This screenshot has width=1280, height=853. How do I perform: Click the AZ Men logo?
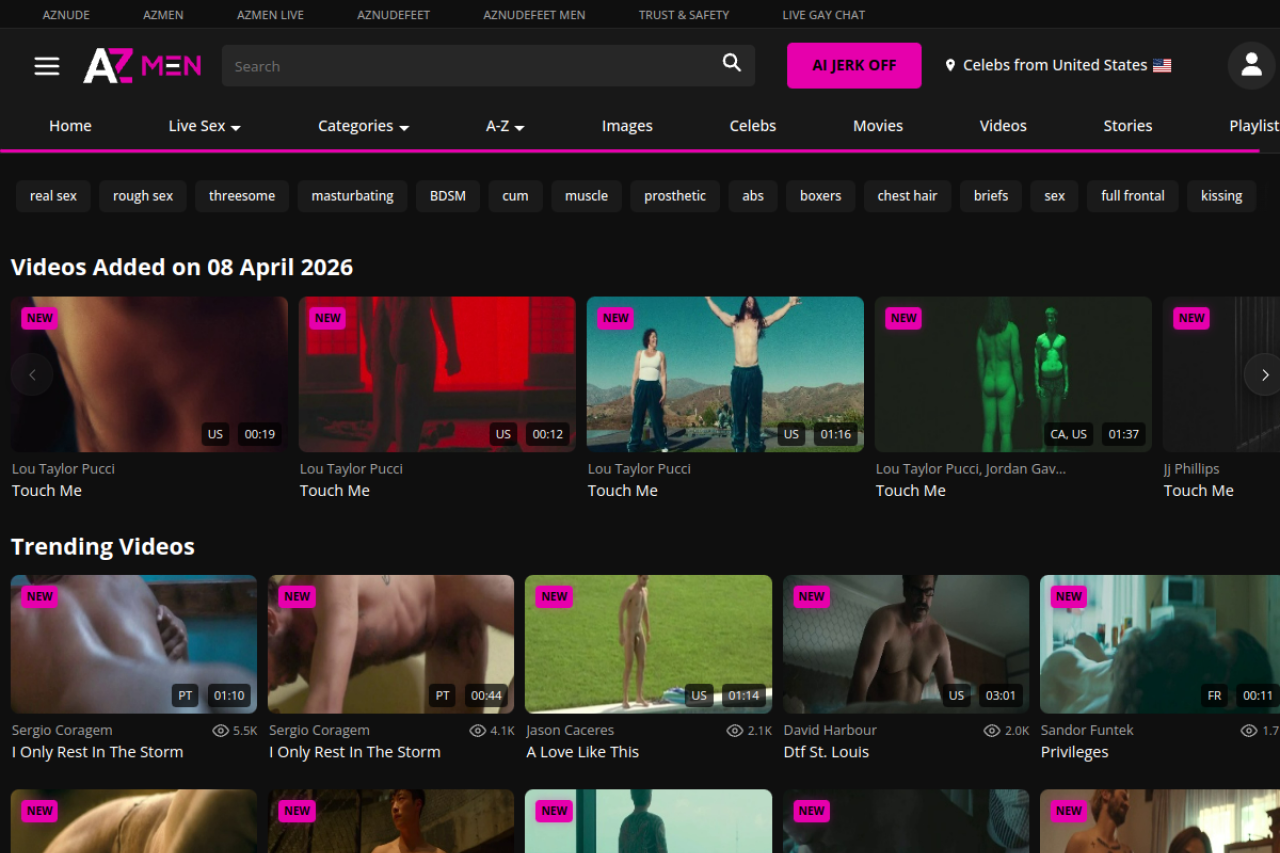pyautogui.click(x=142, y=66)
